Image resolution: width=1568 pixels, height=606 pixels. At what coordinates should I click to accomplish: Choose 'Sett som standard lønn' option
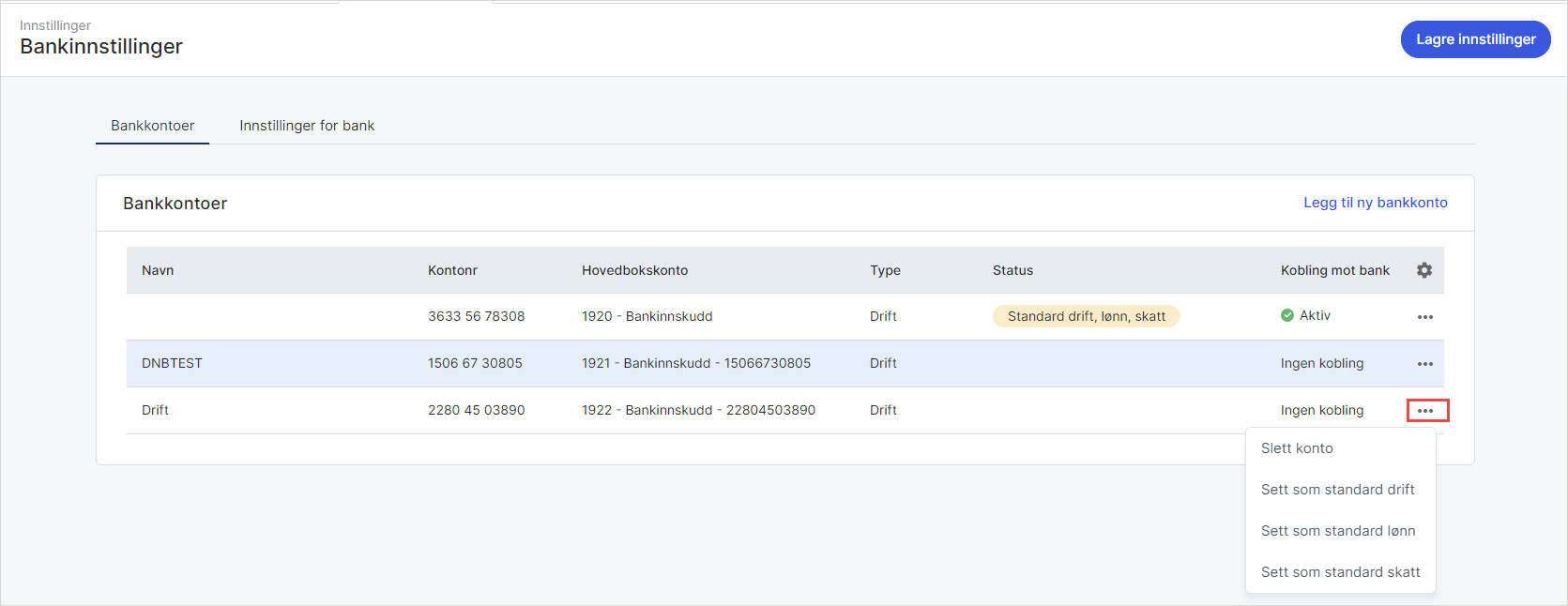click(x=1337, y=531)
